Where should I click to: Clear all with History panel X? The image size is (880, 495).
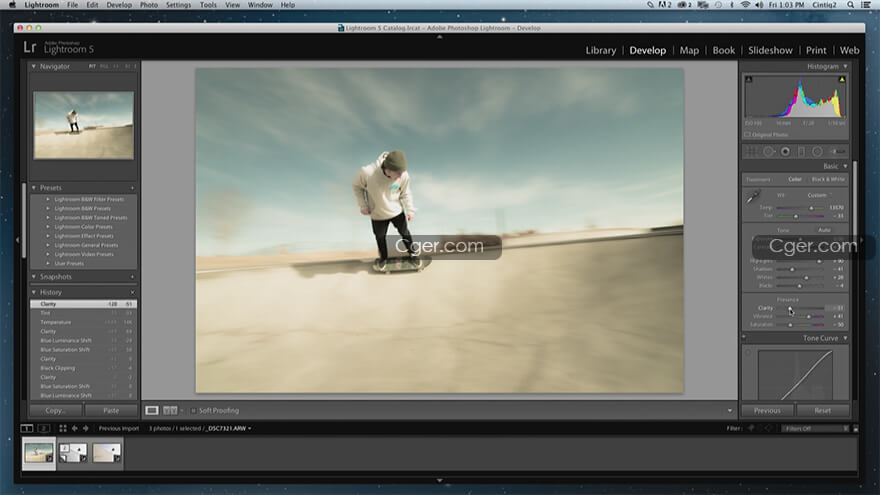pyautogui.click(x=132, y=292)
